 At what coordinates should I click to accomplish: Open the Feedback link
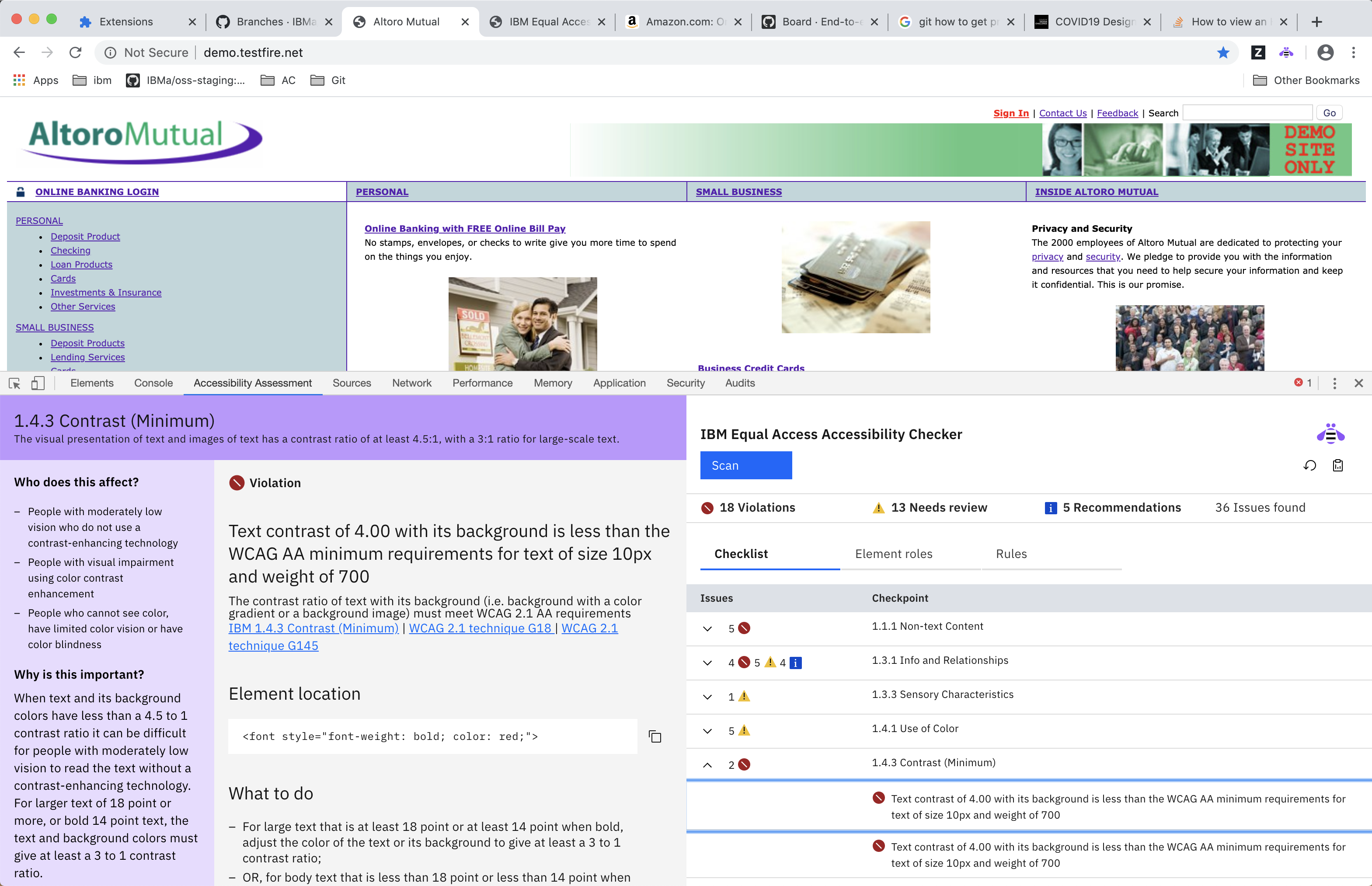click(1117, 113)
